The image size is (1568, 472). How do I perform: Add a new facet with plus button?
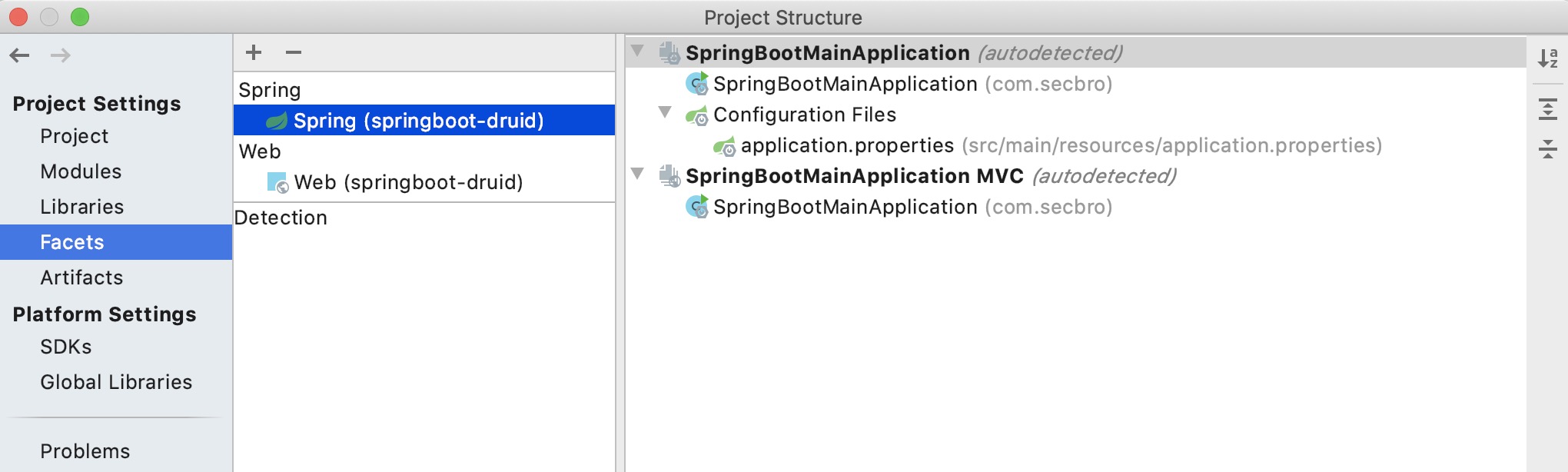pos(254,52)
